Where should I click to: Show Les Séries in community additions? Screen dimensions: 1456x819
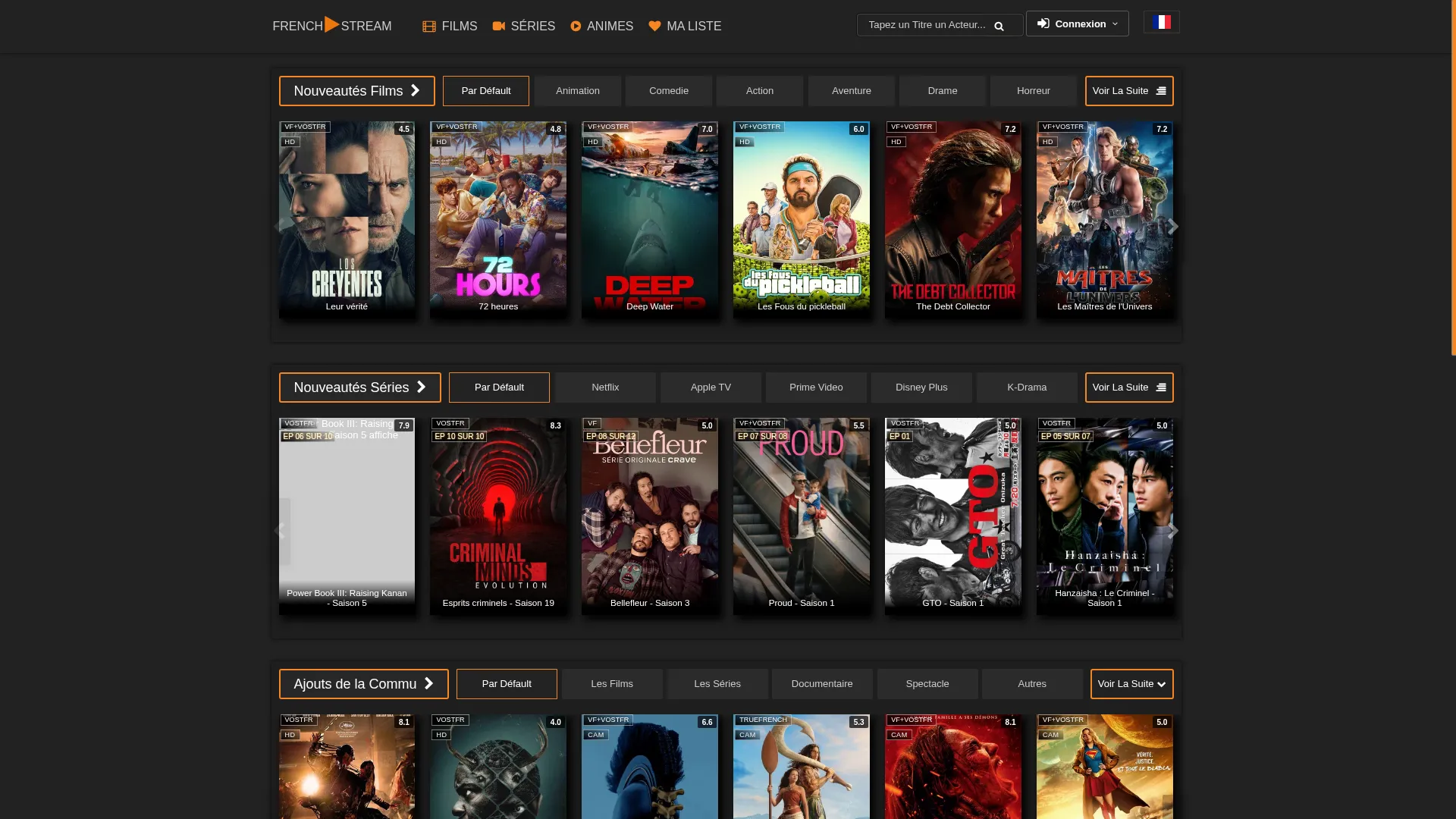717,684
